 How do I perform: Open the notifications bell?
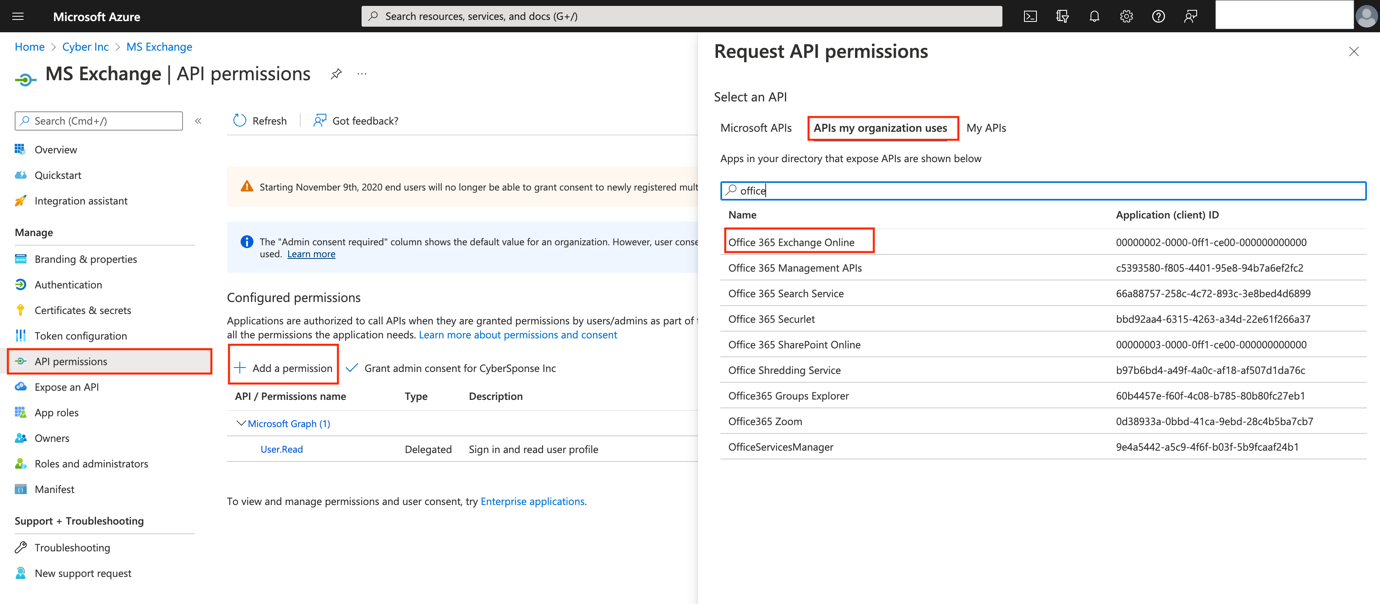1094,16
